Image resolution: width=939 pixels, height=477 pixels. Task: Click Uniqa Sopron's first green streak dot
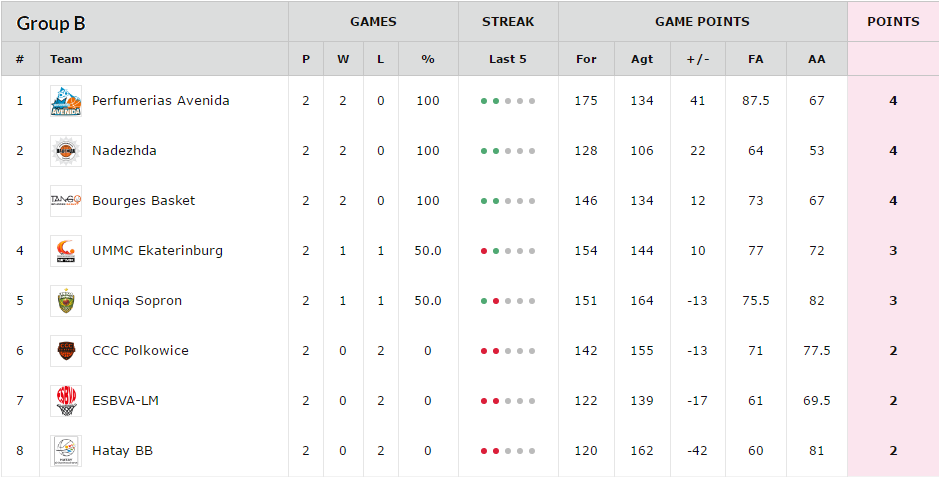coord(484,301)
